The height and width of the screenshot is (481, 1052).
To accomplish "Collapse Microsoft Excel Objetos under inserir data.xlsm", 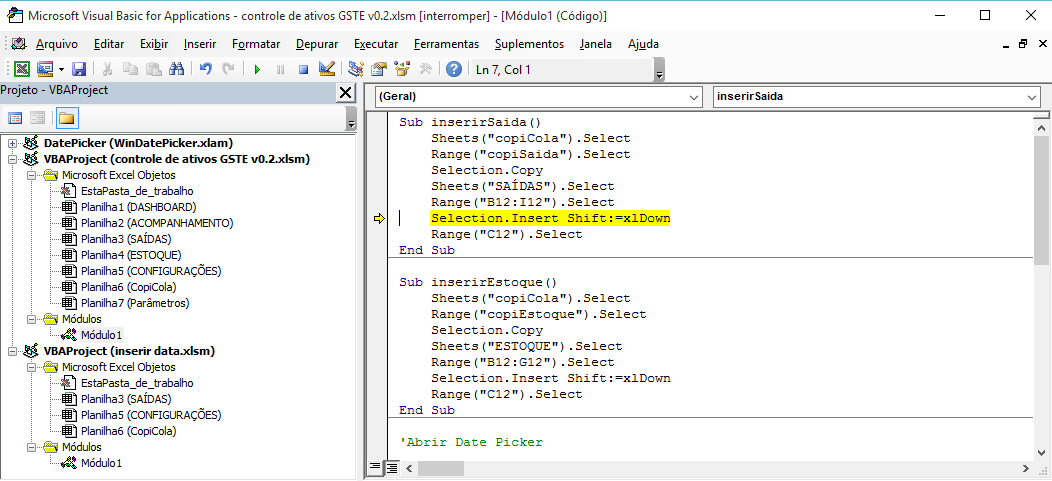I will pyautogui.click(x=31, y=367).
